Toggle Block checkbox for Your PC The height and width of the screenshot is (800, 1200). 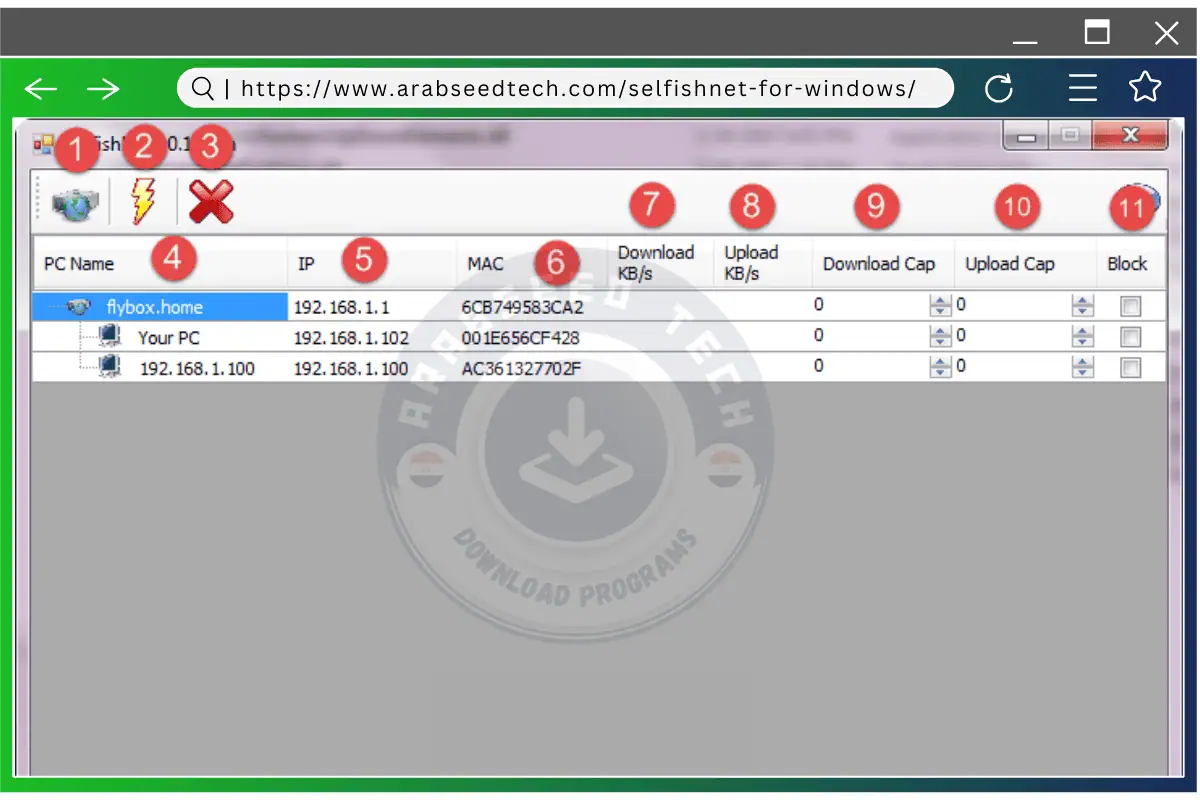[1130, 337]
